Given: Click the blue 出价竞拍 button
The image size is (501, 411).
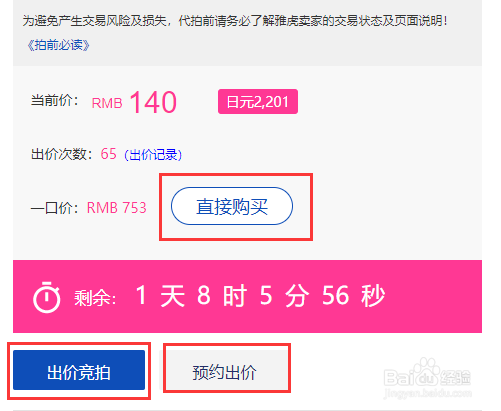Looking at the screenshot, I should click(x=79, y=370).
